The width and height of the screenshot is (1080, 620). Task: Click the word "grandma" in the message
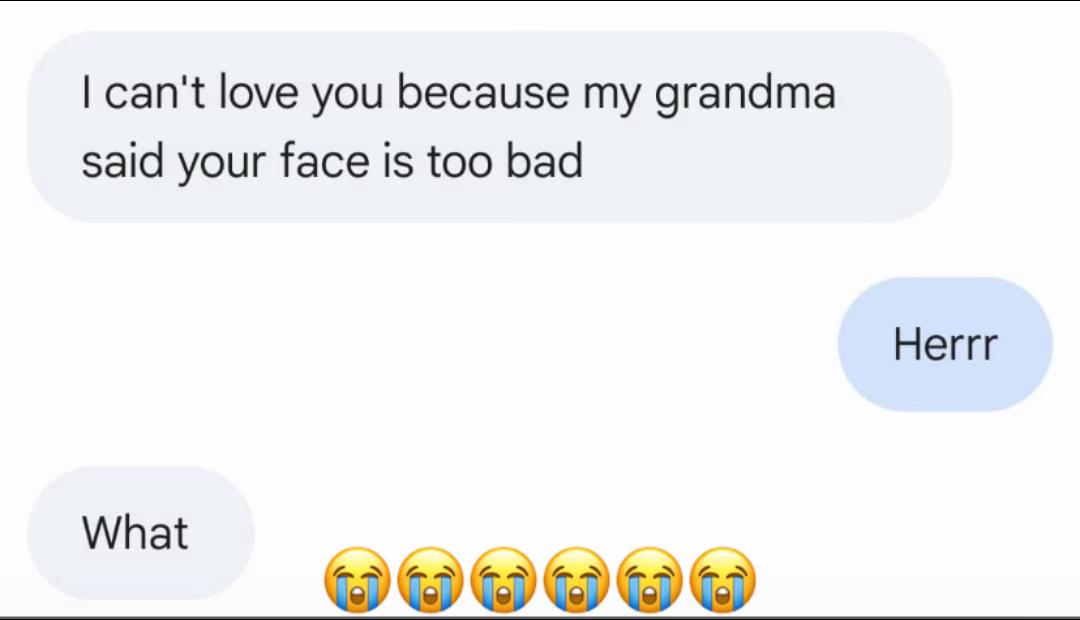[x=745, y=95]
